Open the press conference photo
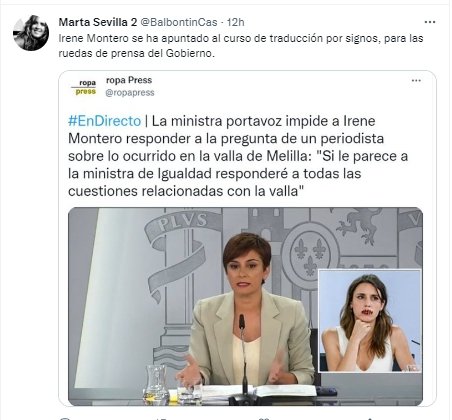 pyautogui.click(x=245, y=306)
